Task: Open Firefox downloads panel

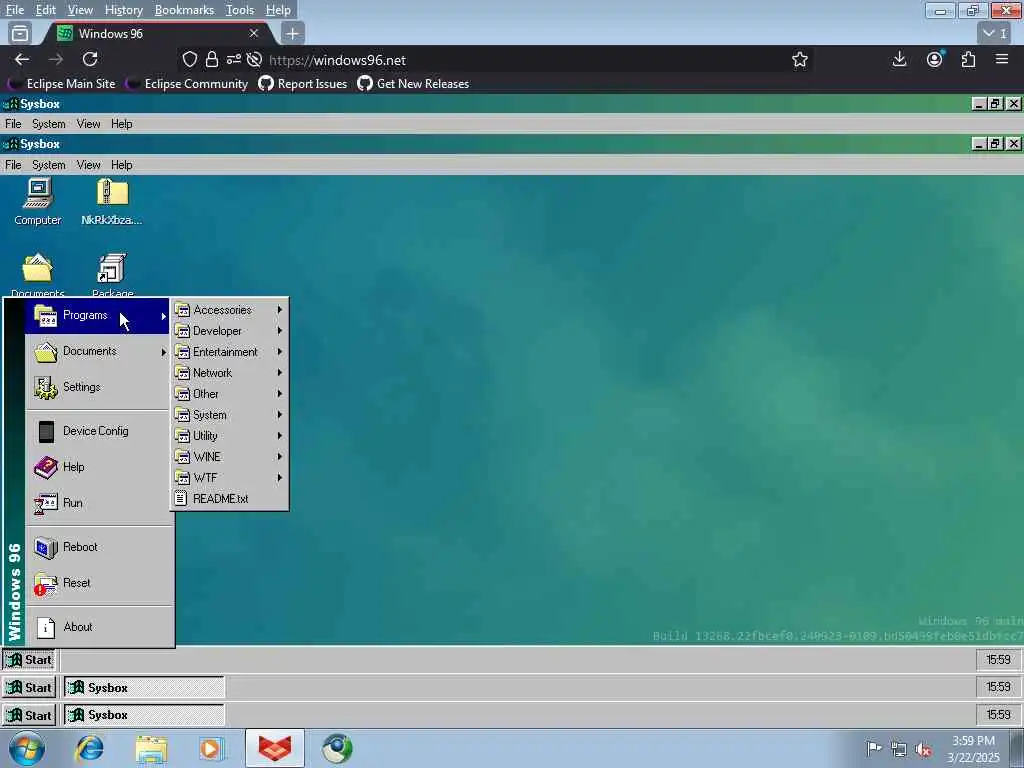Action: [x=899, y=59]
